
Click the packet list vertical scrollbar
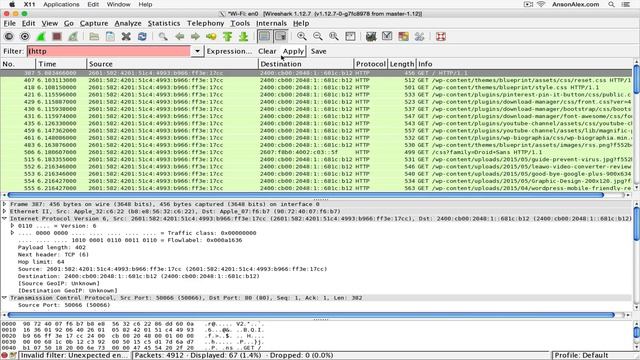click(636, 80)
